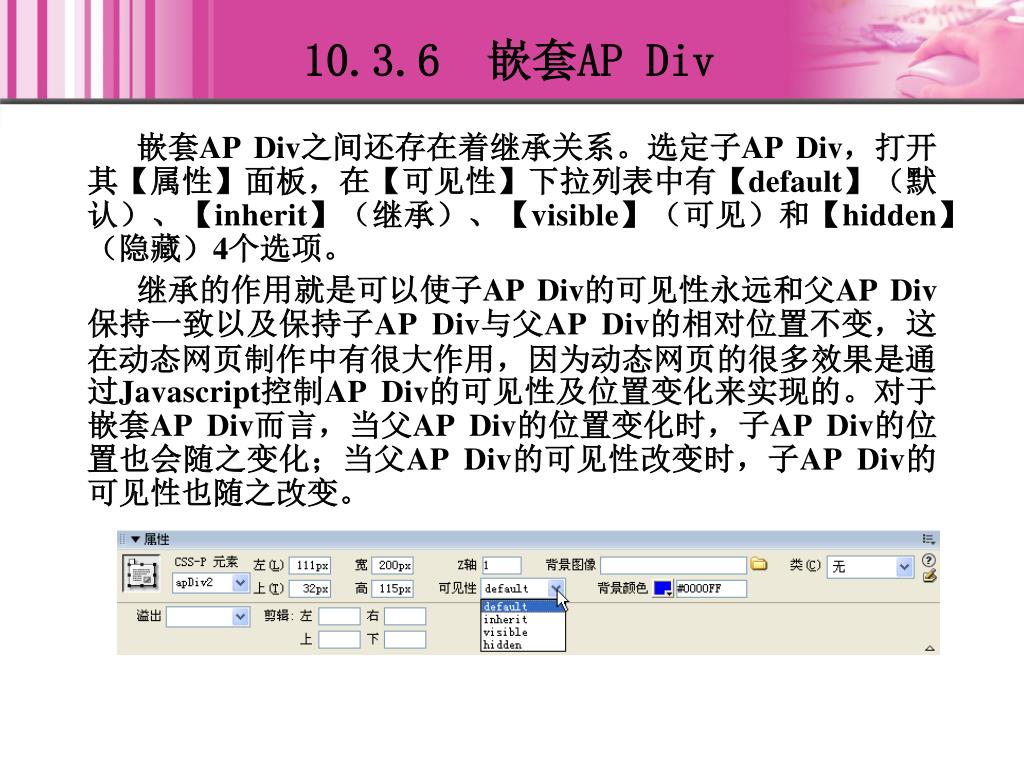This screenshot has height=768, width=1024.
Task: Click the 可见性 dropdown arrow
Action: click(x=557, y=589)
